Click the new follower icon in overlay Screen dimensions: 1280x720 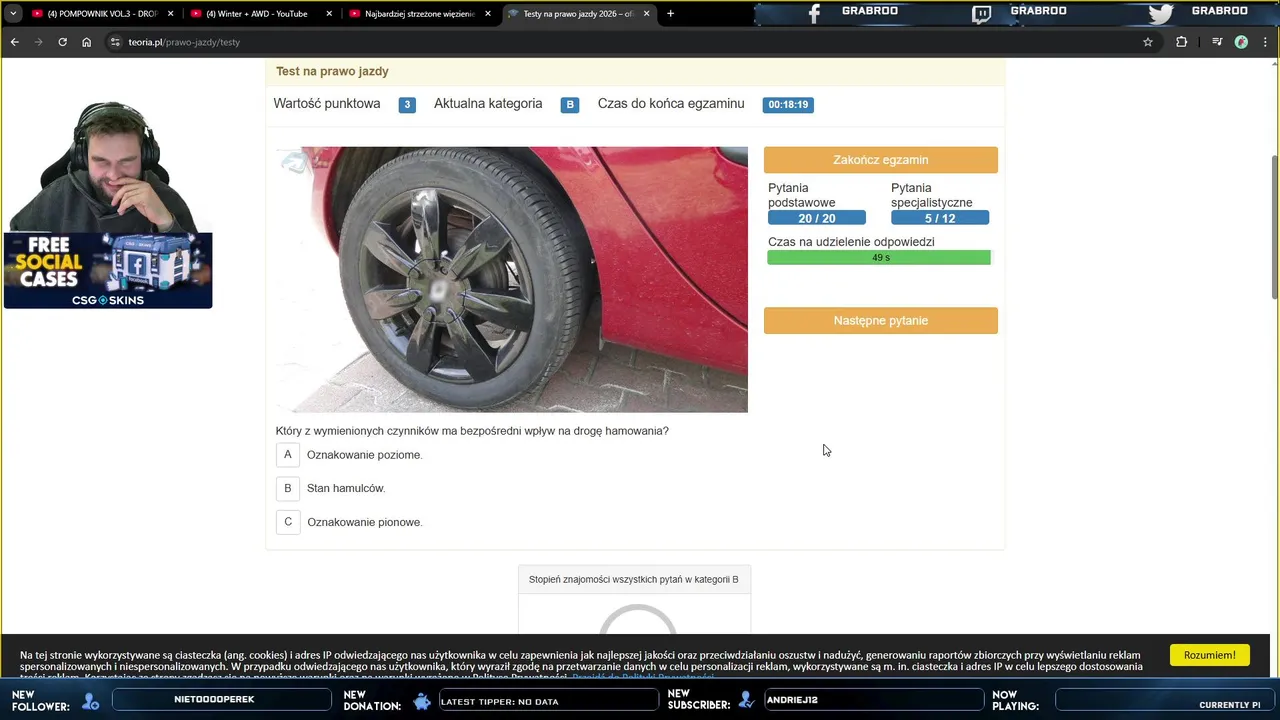pyautogui.click(x=91, y=702)
